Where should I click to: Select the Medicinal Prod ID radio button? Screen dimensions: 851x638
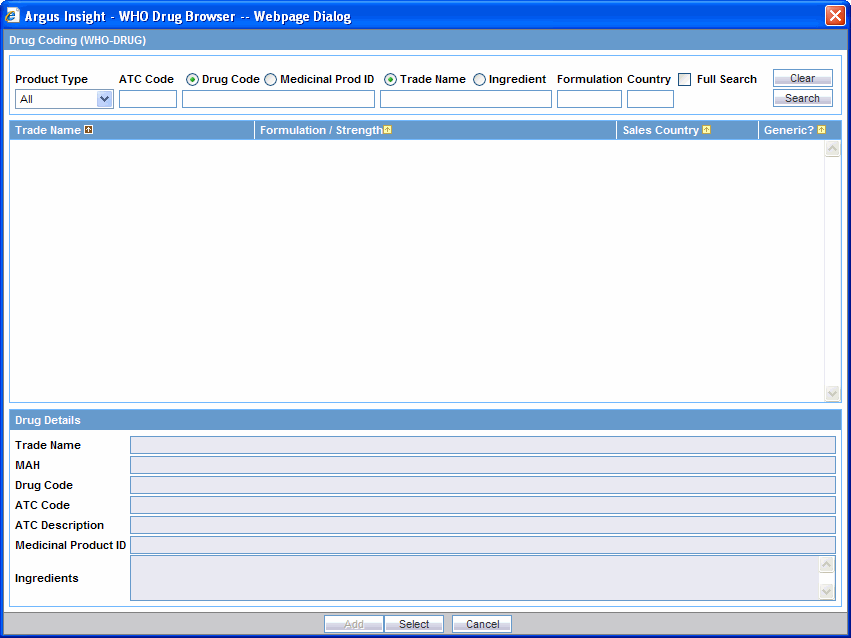pos(270,80)
